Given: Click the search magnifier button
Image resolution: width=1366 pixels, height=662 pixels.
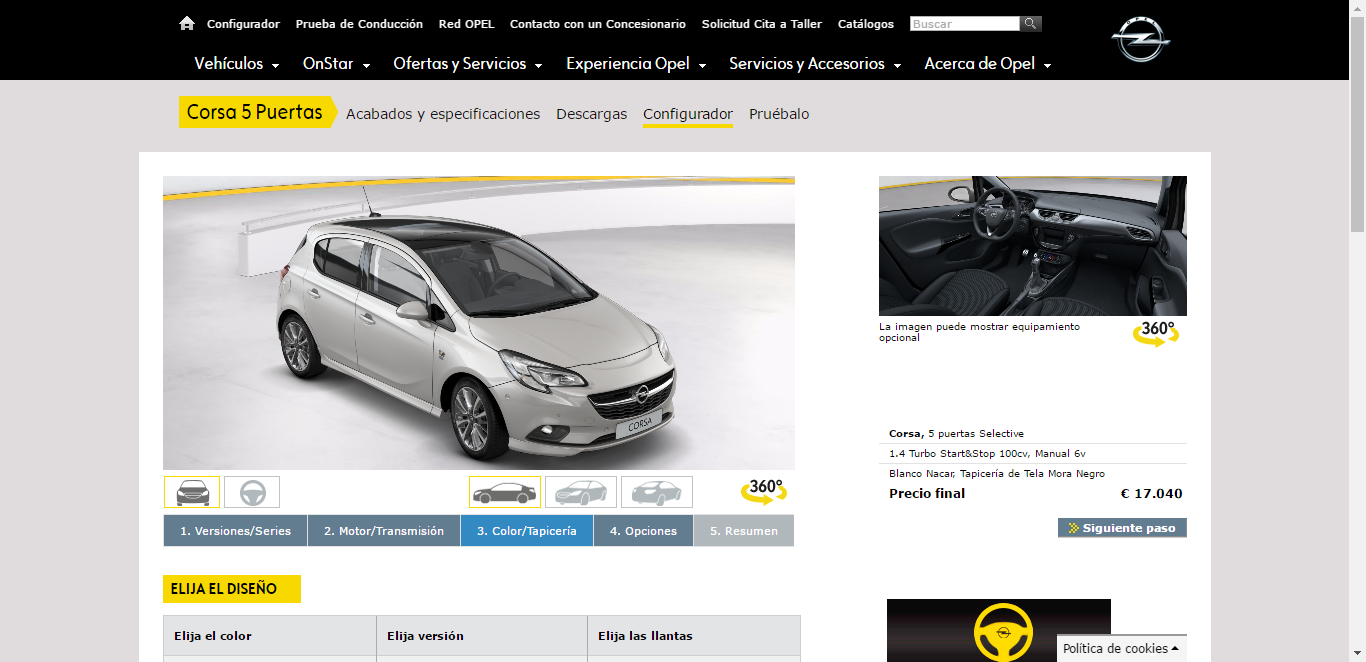Looking at the screenshot, I should [1030, 23].
